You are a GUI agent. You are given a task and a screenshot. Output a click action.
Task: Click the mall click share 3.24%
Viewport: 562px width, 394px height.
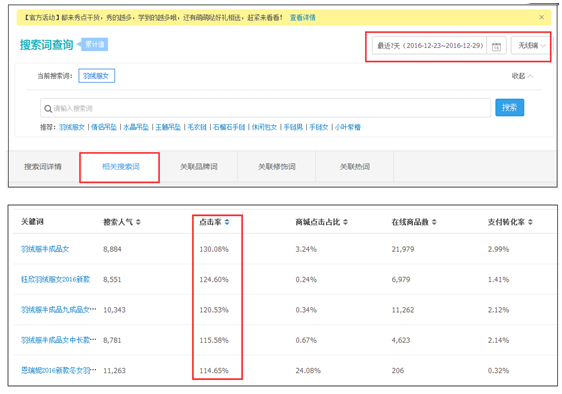coord(306,249)
